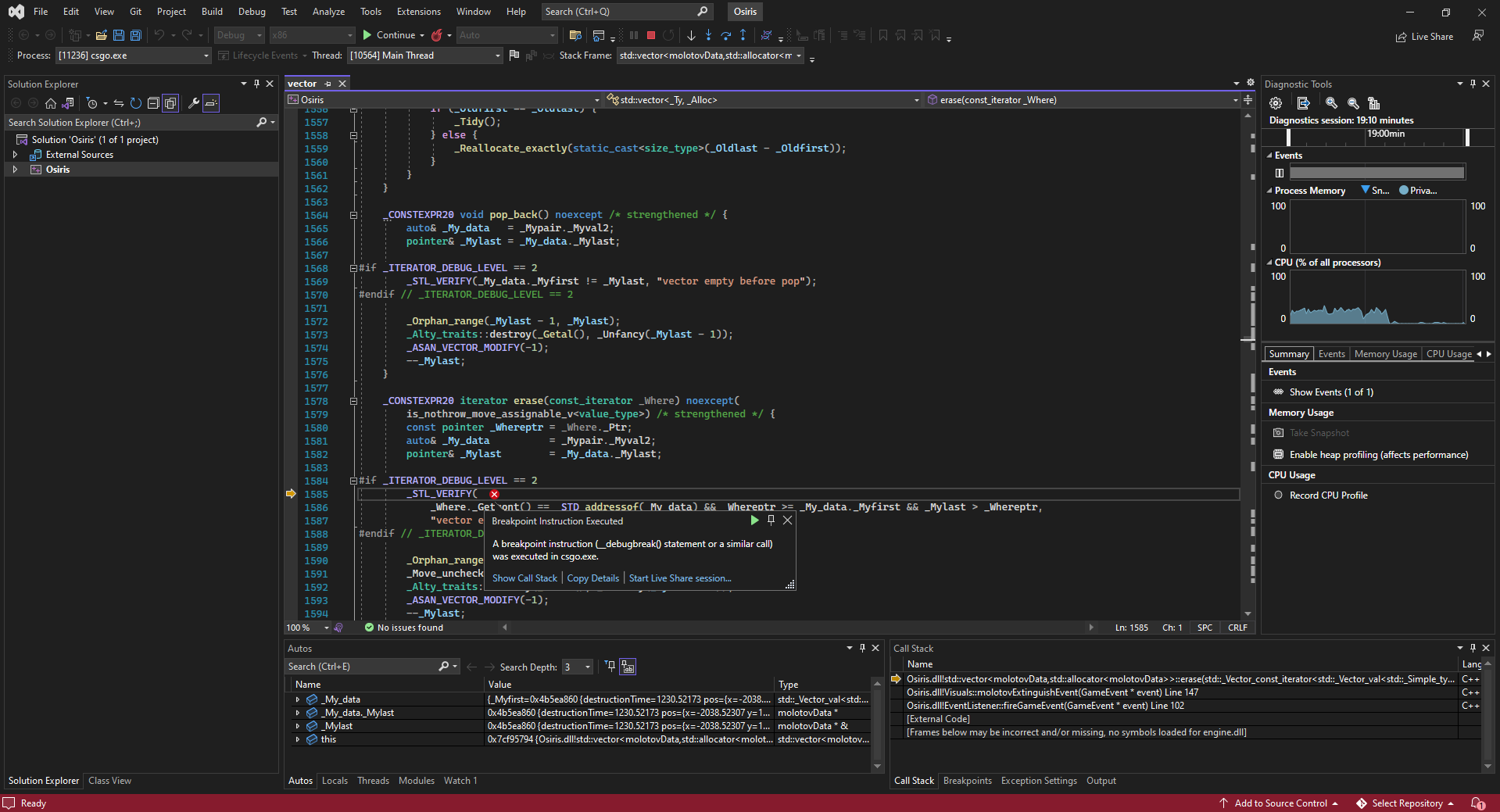Expand the _My_data row in Autos
The image size is (1500, 812).
coord(297,699)
